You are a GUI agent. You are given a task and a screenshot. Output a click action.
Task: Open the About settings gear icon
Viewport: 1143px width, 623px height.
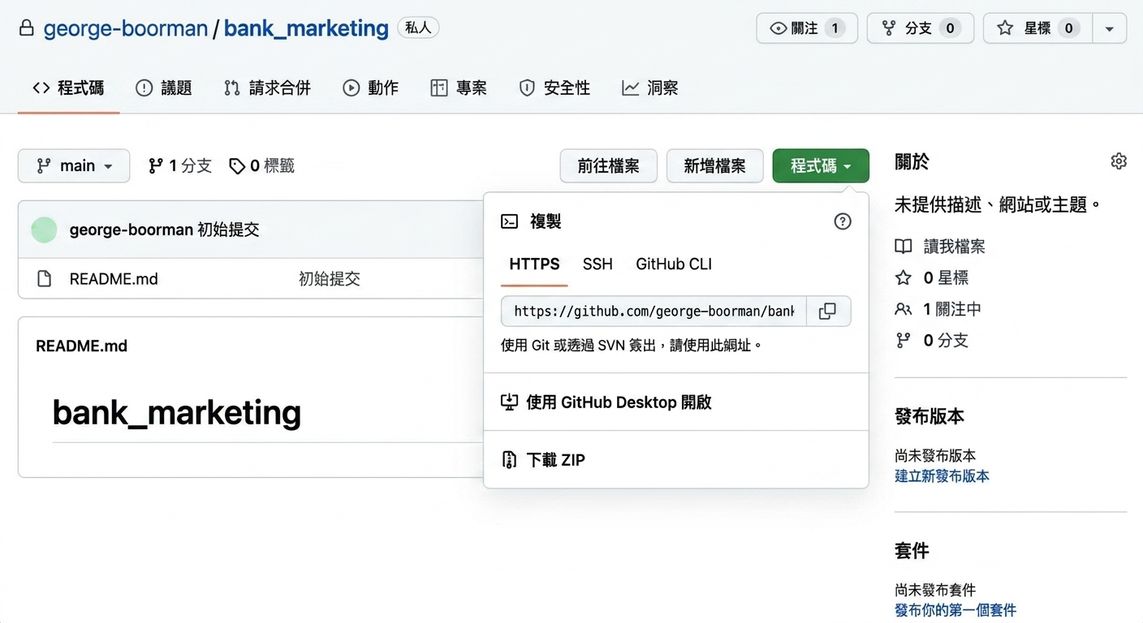tap(1118, 161)
